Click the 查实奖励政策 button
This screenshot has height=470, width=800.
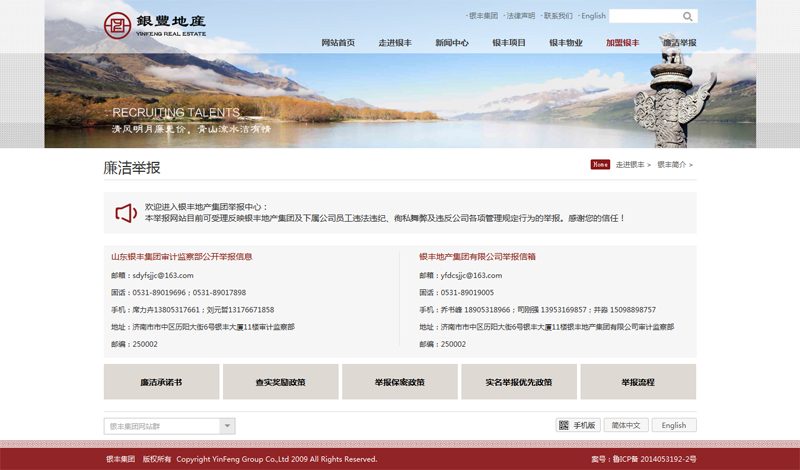click(x=280, y=382)
